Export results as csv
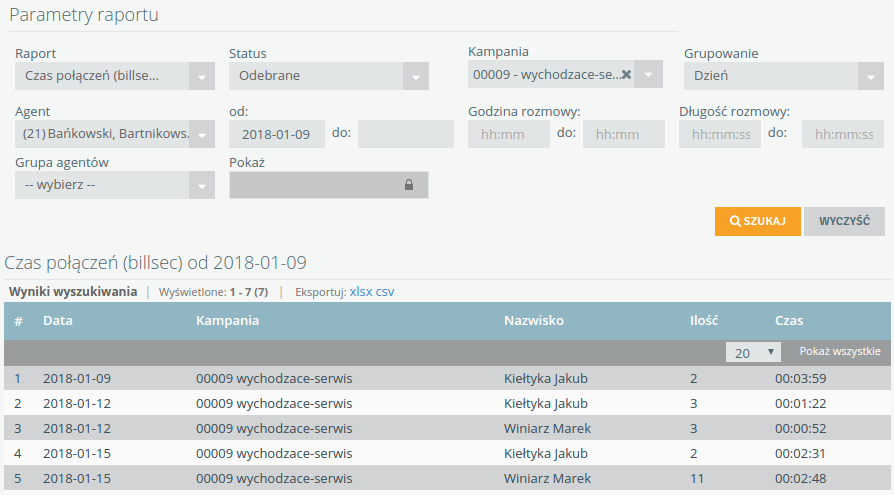894x495 pixels. (385, 292)
